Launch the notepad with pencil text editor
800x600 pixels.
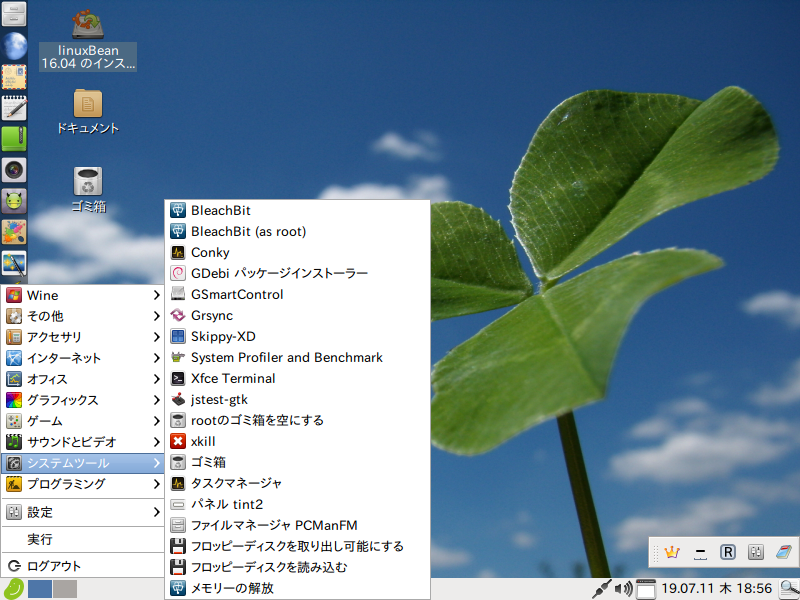coord(14,108)
